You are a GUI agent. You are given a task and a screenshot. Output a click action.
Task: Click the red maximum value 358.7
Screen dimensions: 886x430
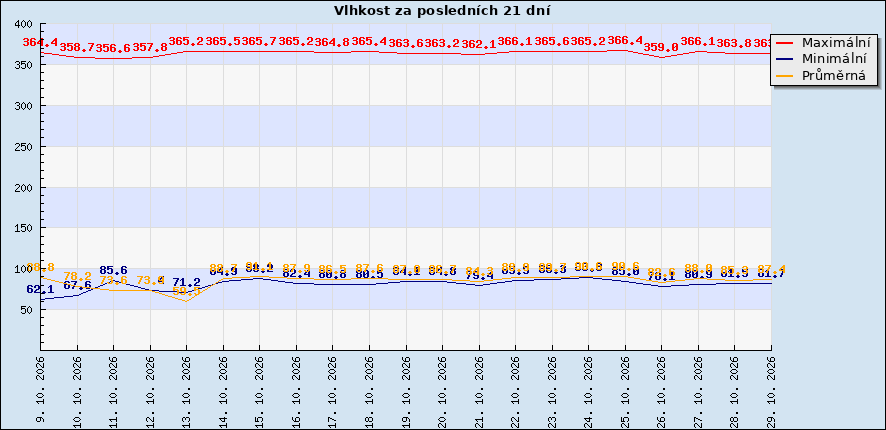point(77,47)
